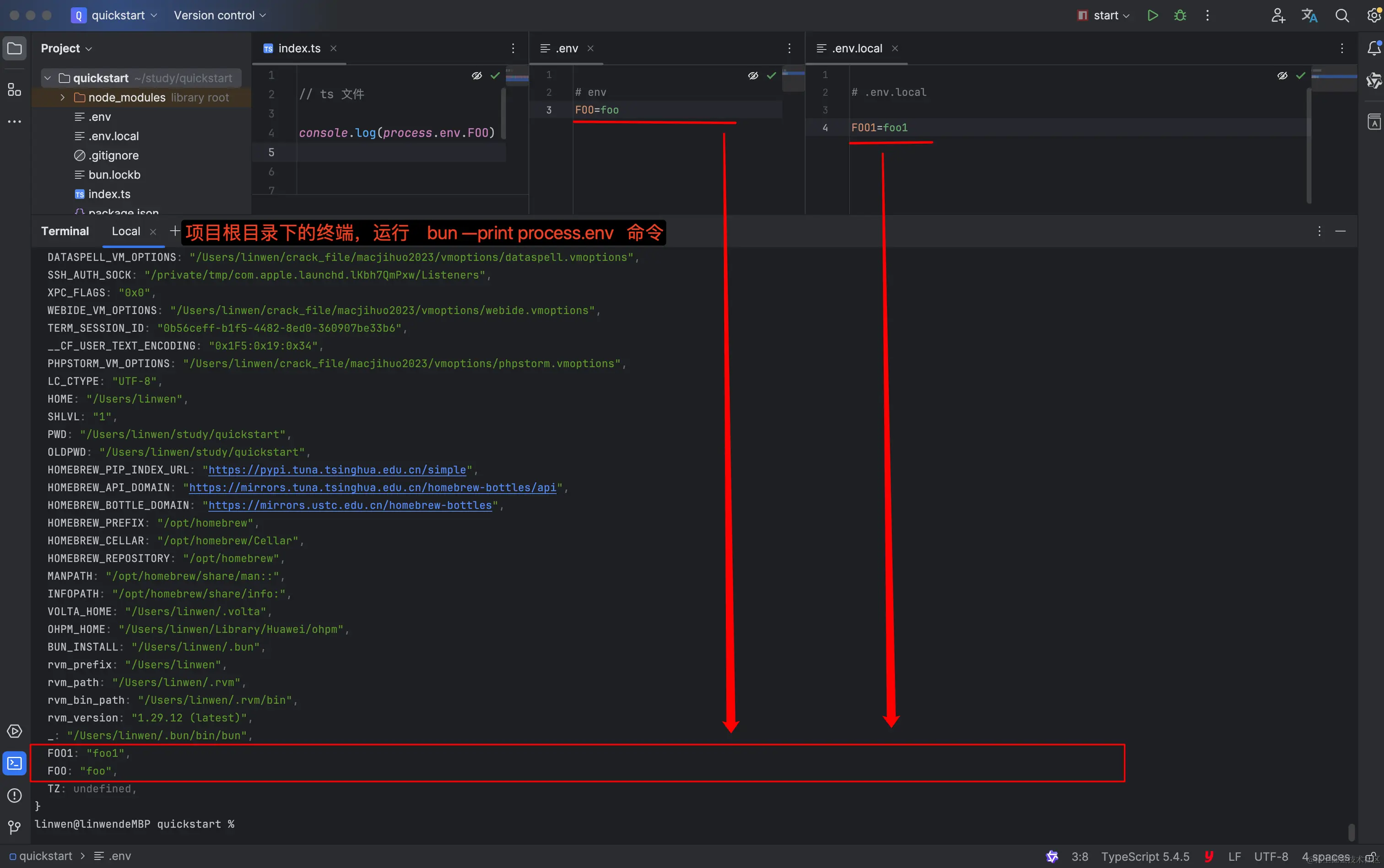Open the Structure tool window icon

point(14,90)
